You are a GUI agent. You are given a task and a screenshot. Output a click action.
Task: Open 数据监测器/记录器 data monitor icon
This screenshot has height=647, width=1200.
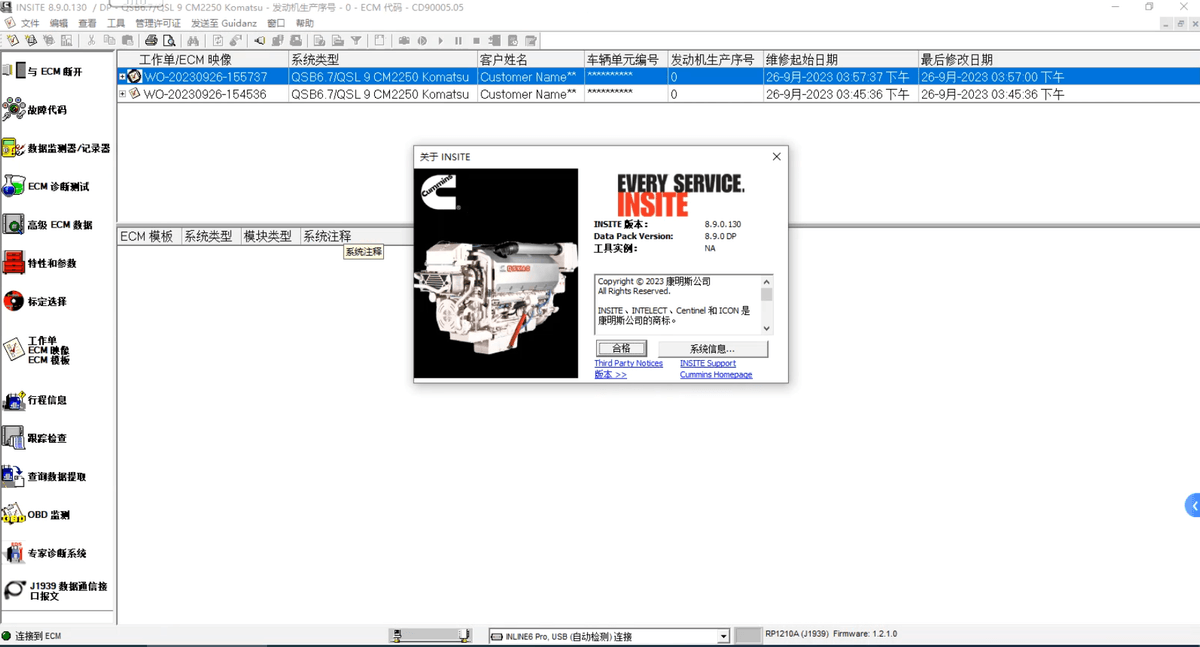tap(13, 148)
